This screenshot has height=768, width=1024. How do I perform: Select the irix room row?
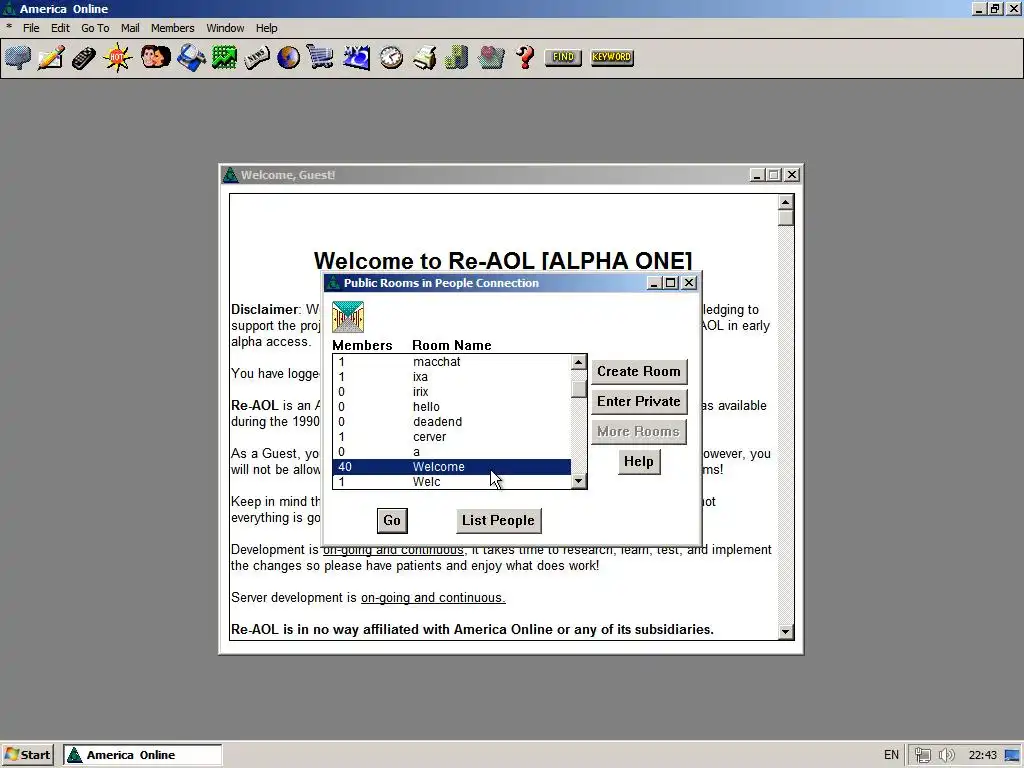click(452, 392)
